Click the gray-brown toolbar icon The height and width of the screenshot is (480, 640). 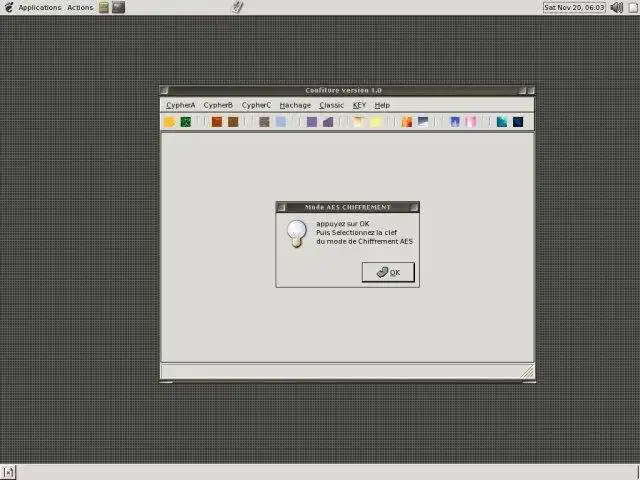point(264,122)
